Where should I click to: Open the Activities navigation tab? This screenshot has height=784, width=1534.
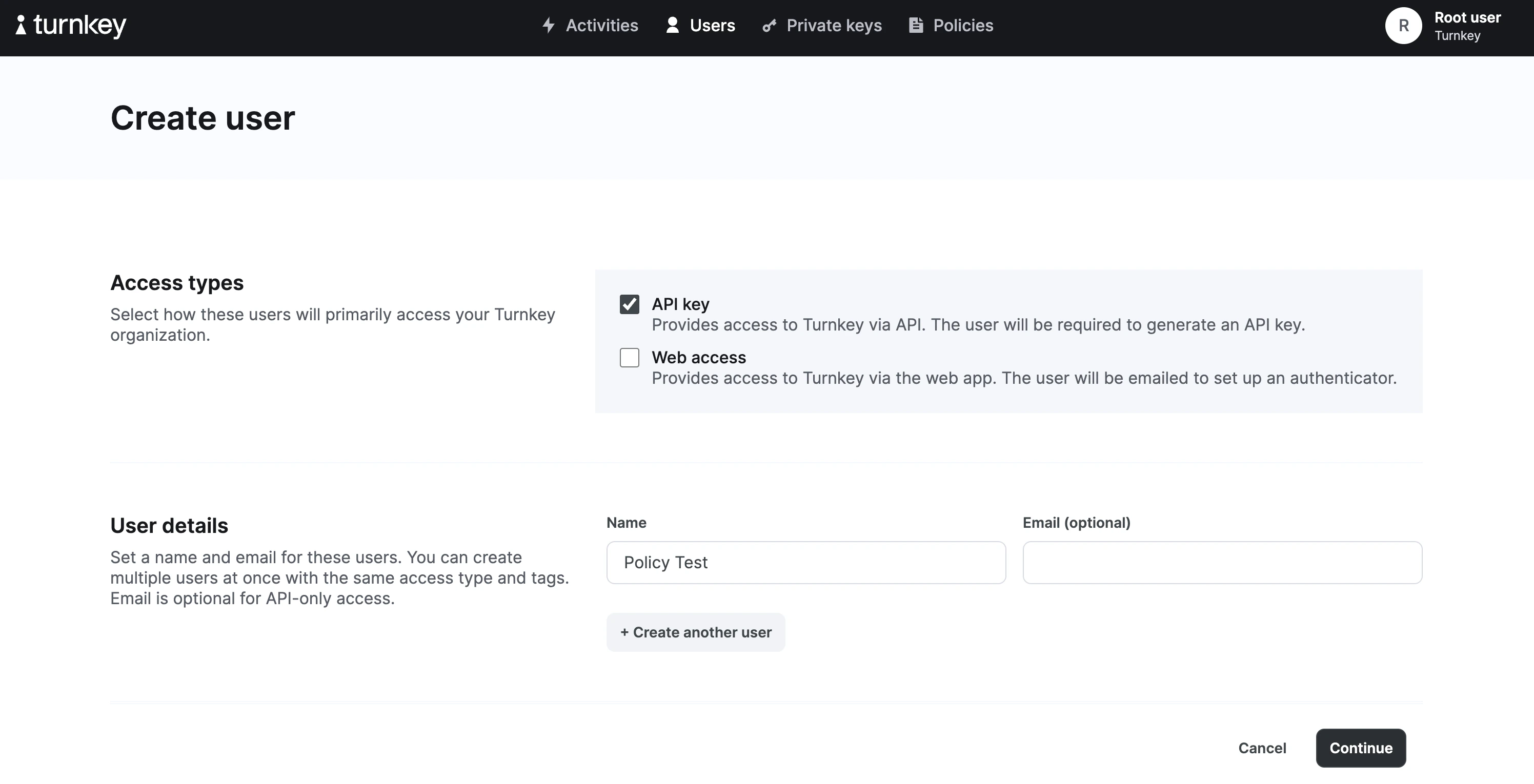[x=601, y=26]
